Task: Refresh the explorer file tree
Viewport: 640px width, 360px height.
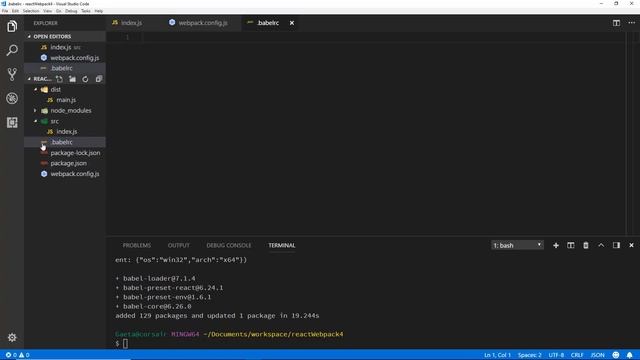Action: click(85, 79)
